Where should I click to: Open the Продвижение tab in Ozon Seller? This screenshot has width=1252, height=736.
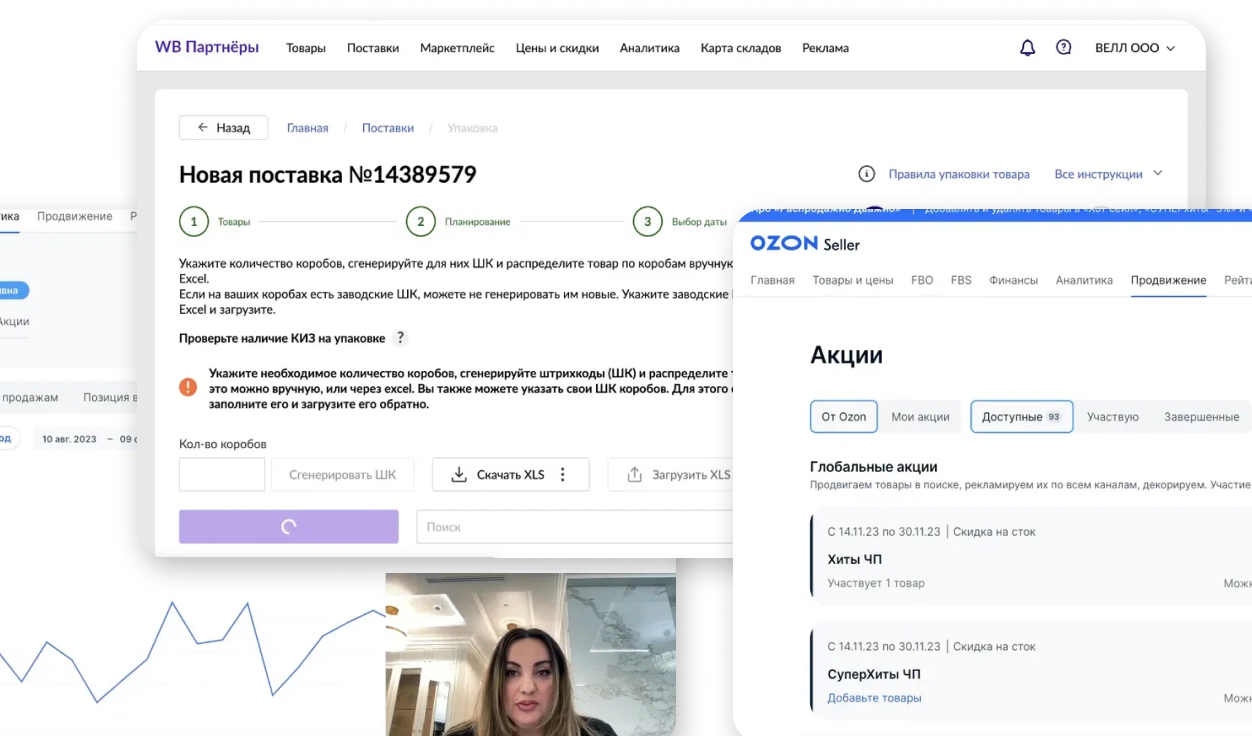[x=1168, y=280]
